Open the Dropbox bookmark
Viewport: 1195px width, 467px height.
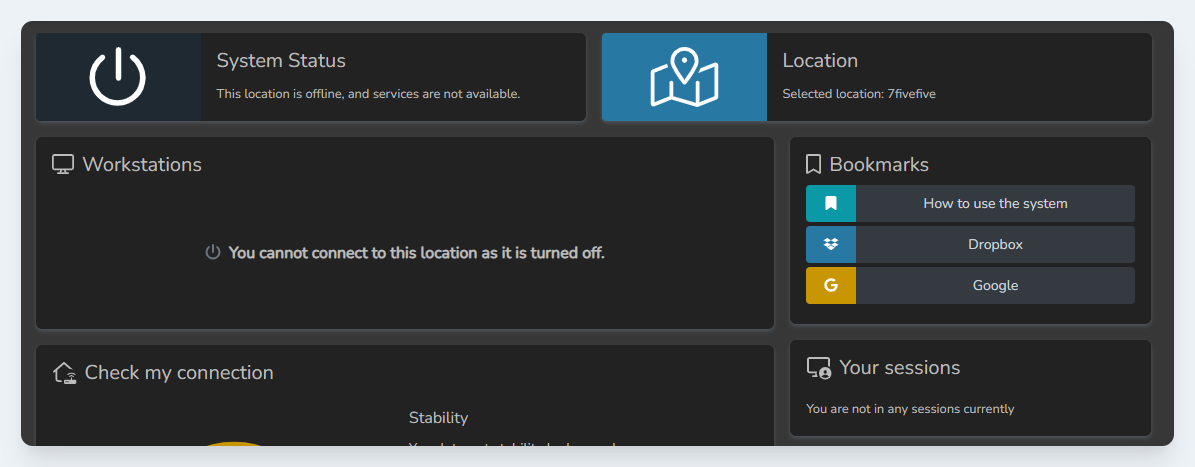[x=995, y=244]
